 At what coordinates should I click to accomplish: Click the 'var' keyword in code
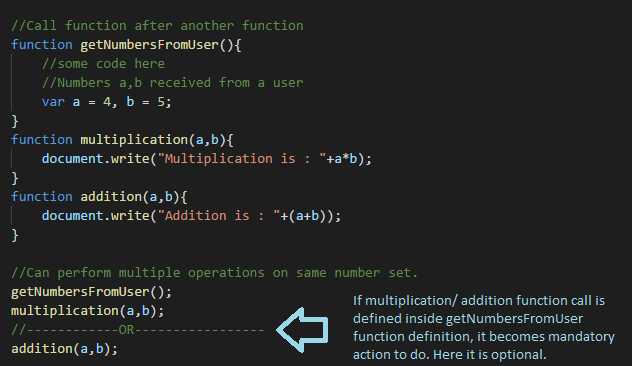click(53, 102)
